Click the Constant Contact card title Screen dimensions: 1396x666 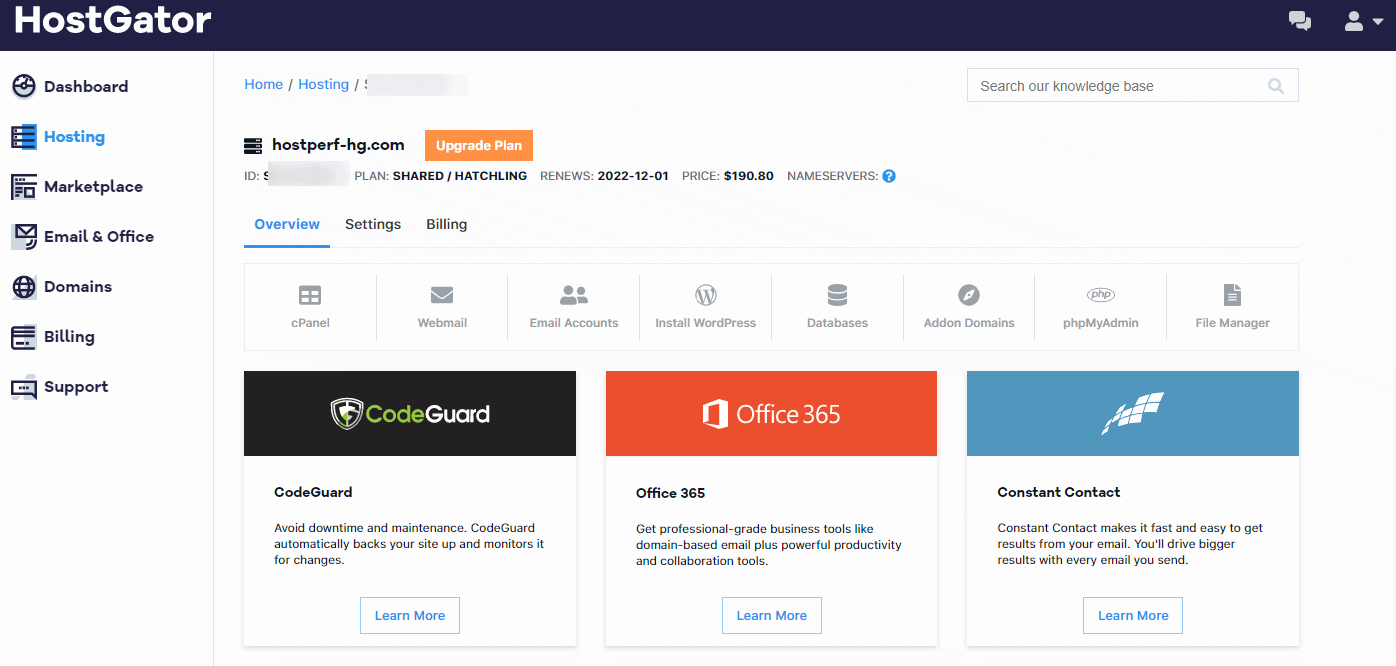pyautogui.click(x=1059, y=492)
